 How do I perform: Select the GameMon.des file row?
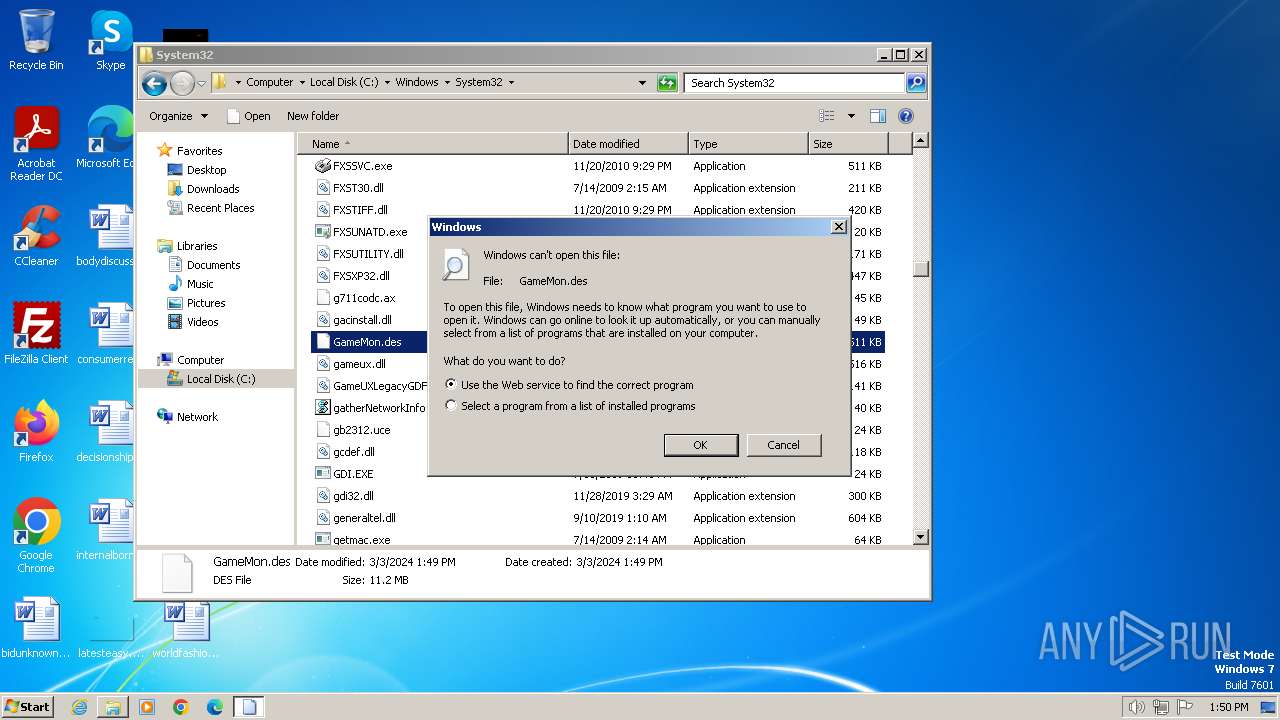[598, 342]
